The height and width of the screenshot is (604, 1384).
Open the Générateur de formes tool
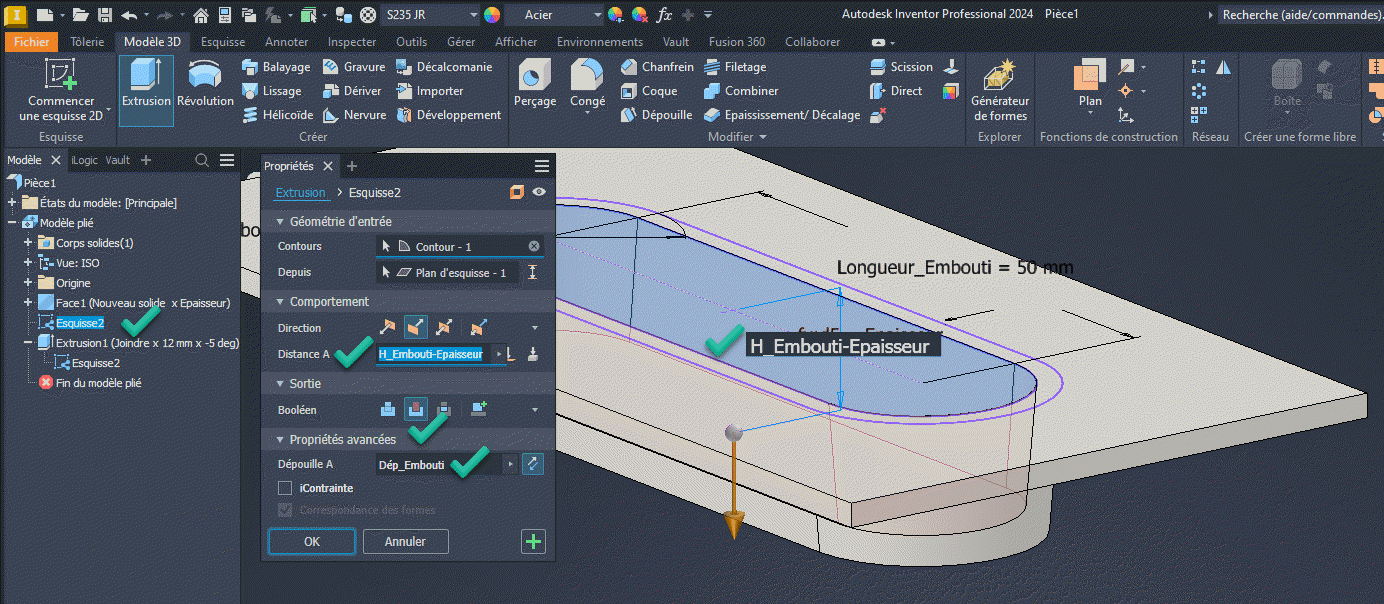pyautogui.click(x=1000, y=90)
